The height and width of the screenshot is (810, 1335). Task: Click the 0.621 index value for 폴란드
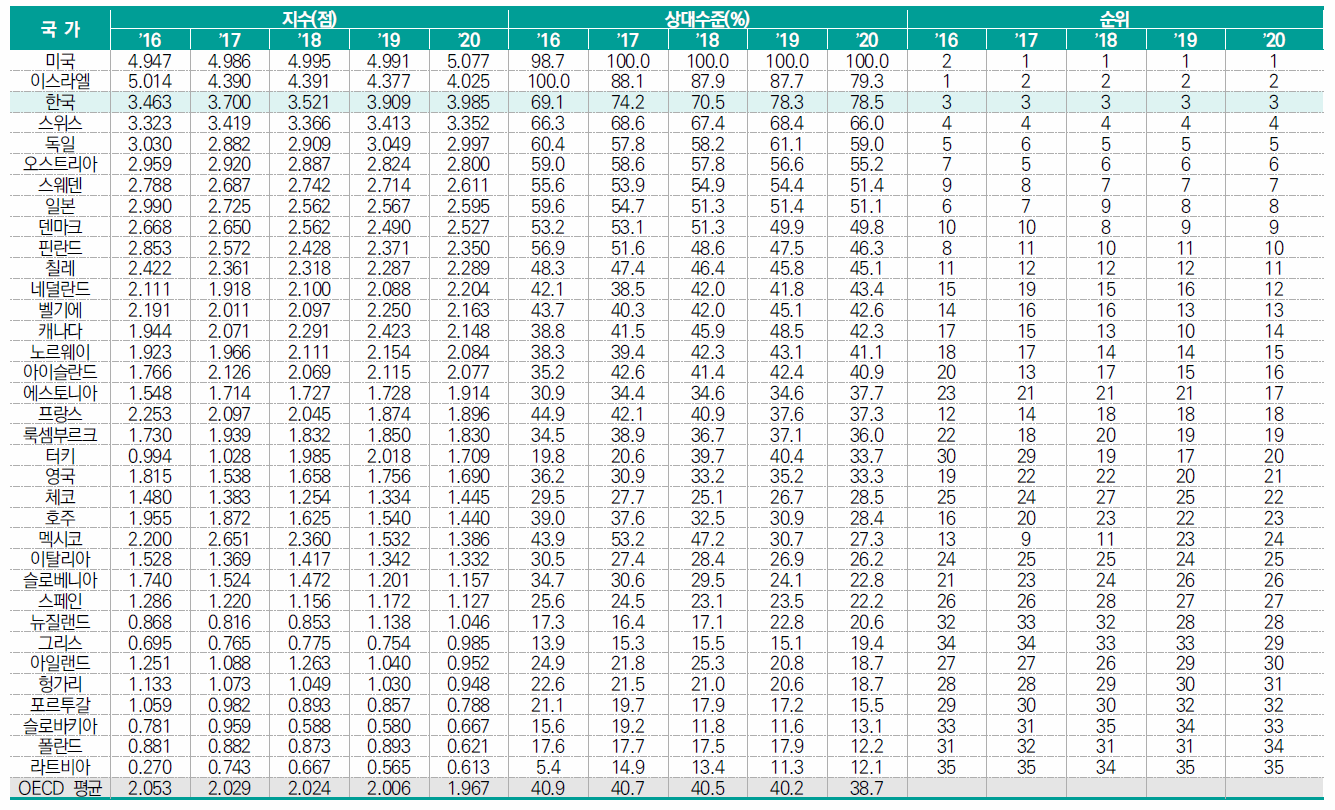click(x=468, y=746)
